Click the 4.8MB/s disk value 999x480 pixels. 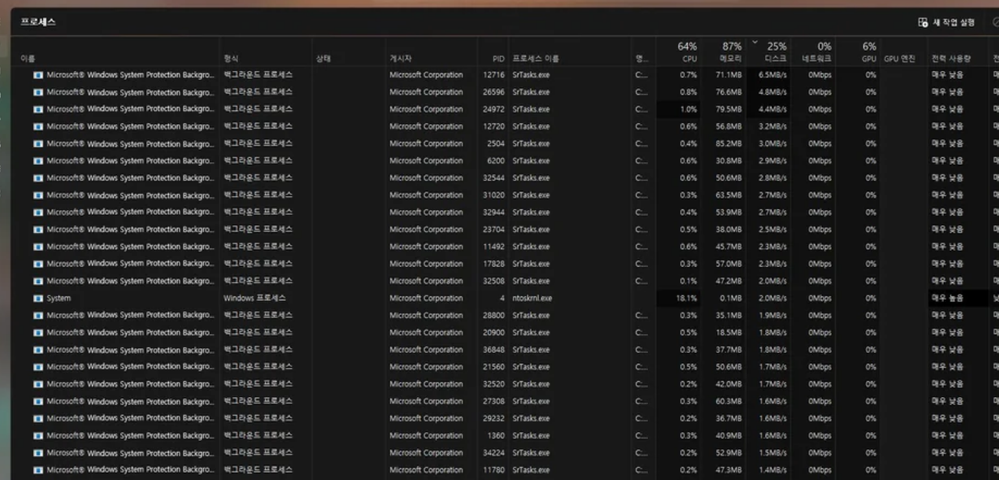pyautogui.click(x=772, y=92)
